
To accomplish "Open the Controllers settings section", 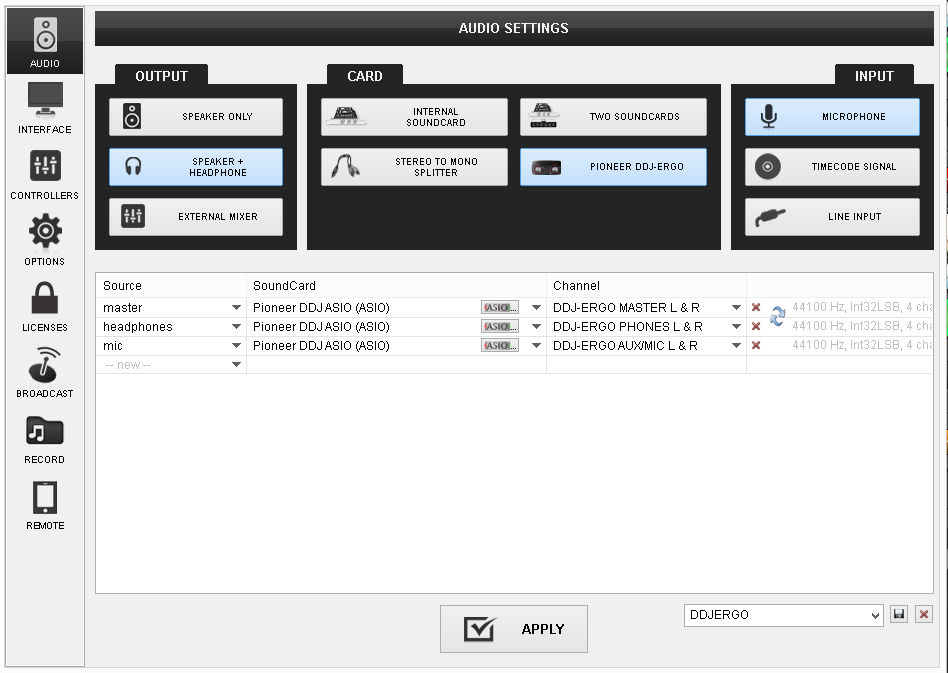I will (45, 174).
